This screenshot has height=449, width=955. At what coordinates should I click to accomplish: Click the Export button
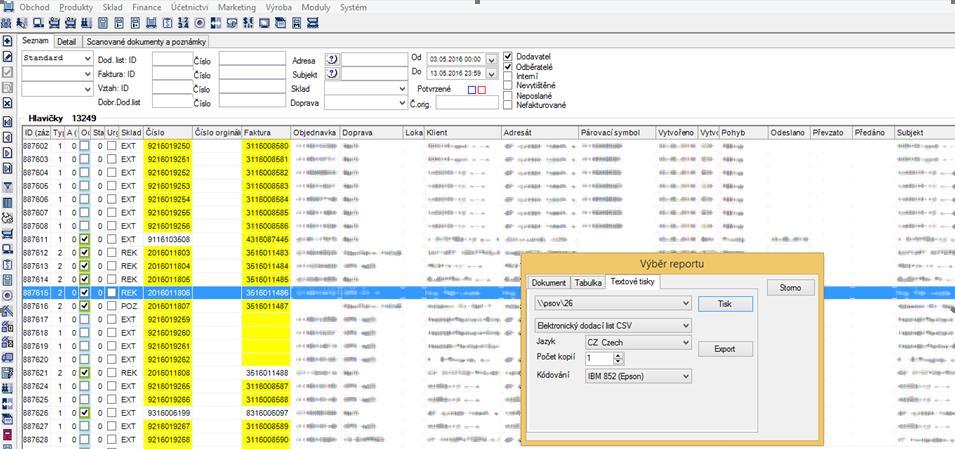725,349
